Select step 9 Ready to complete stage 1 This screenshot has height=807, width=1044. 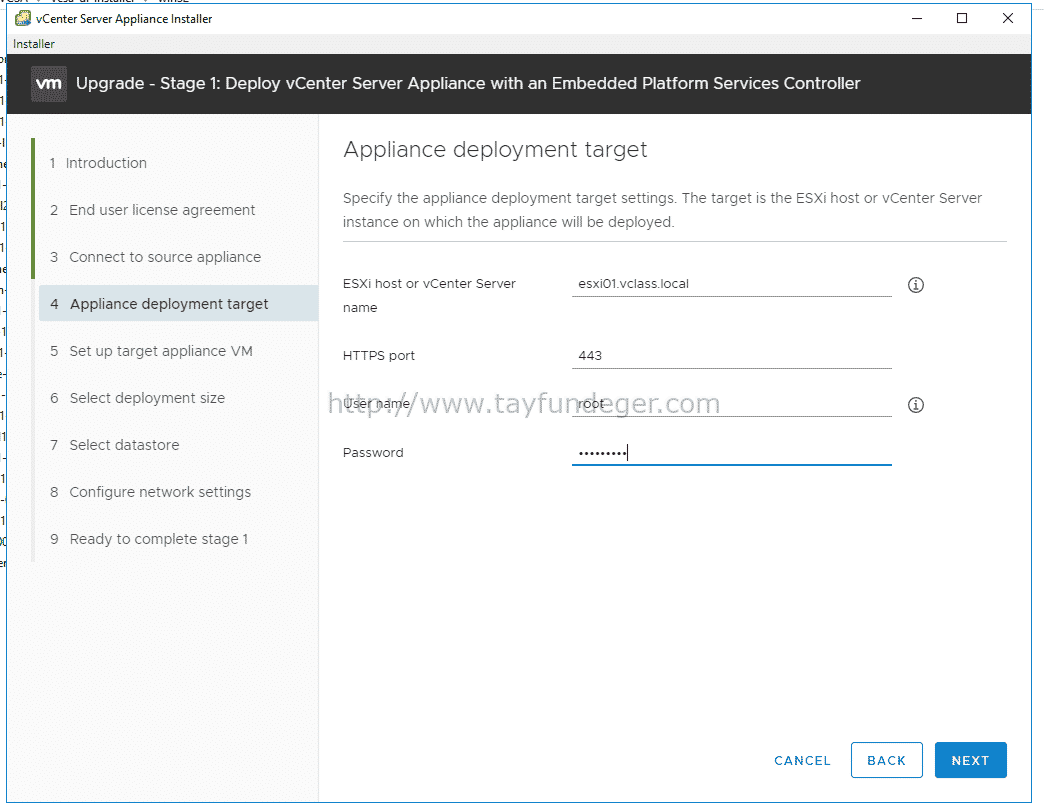149,539
